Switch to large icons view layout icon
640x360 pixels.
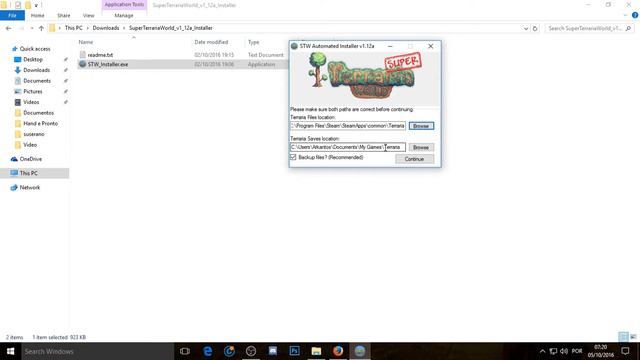(633, 337)
